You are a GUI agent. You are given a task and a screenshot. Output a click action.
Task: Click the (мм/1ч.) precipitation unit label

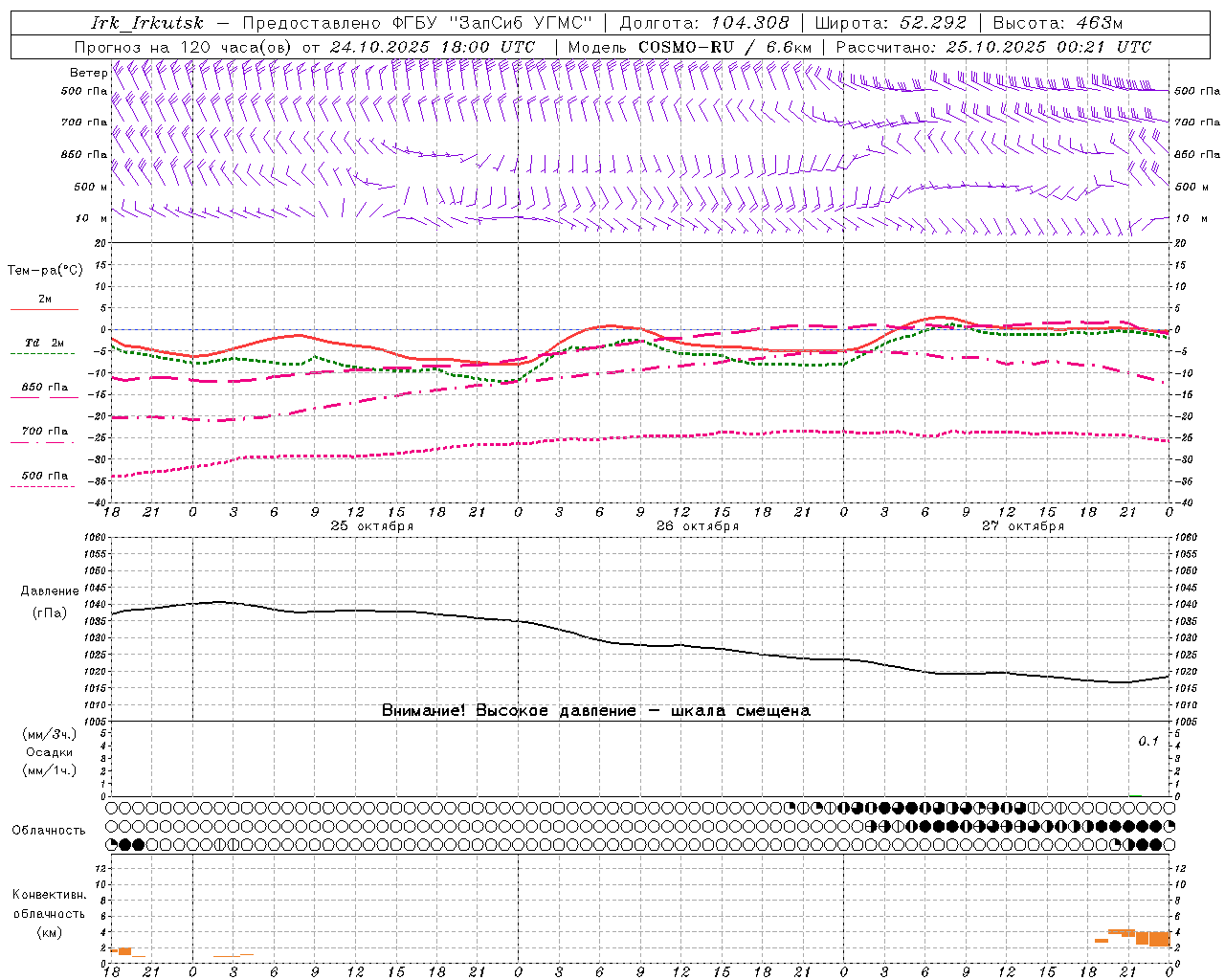[x=50, y=770]
